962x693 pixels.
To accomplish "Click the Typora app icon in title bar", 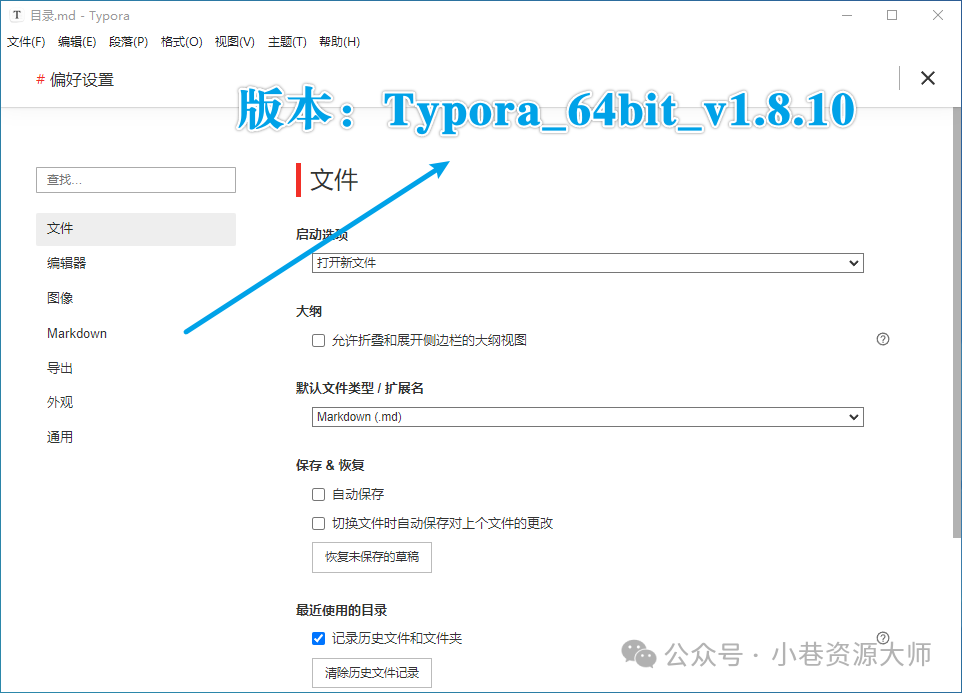I will point(17,15).
